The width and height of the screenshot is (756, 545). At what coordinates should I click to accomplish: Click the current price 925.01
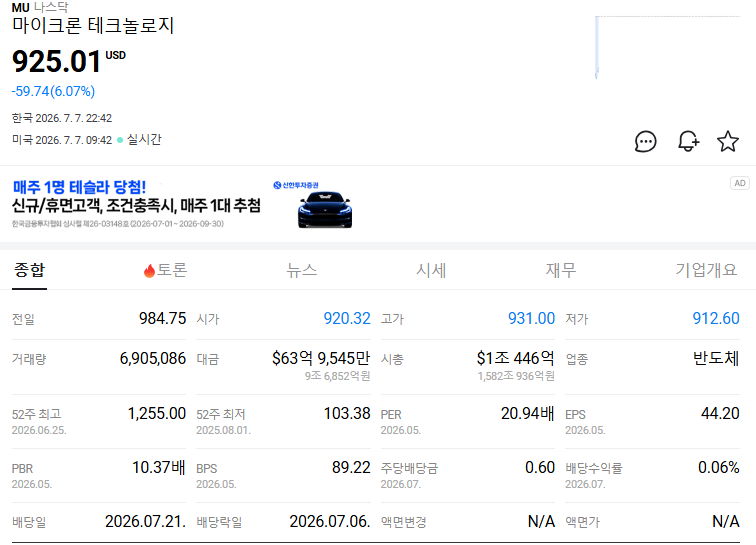(x=57, y=62)
